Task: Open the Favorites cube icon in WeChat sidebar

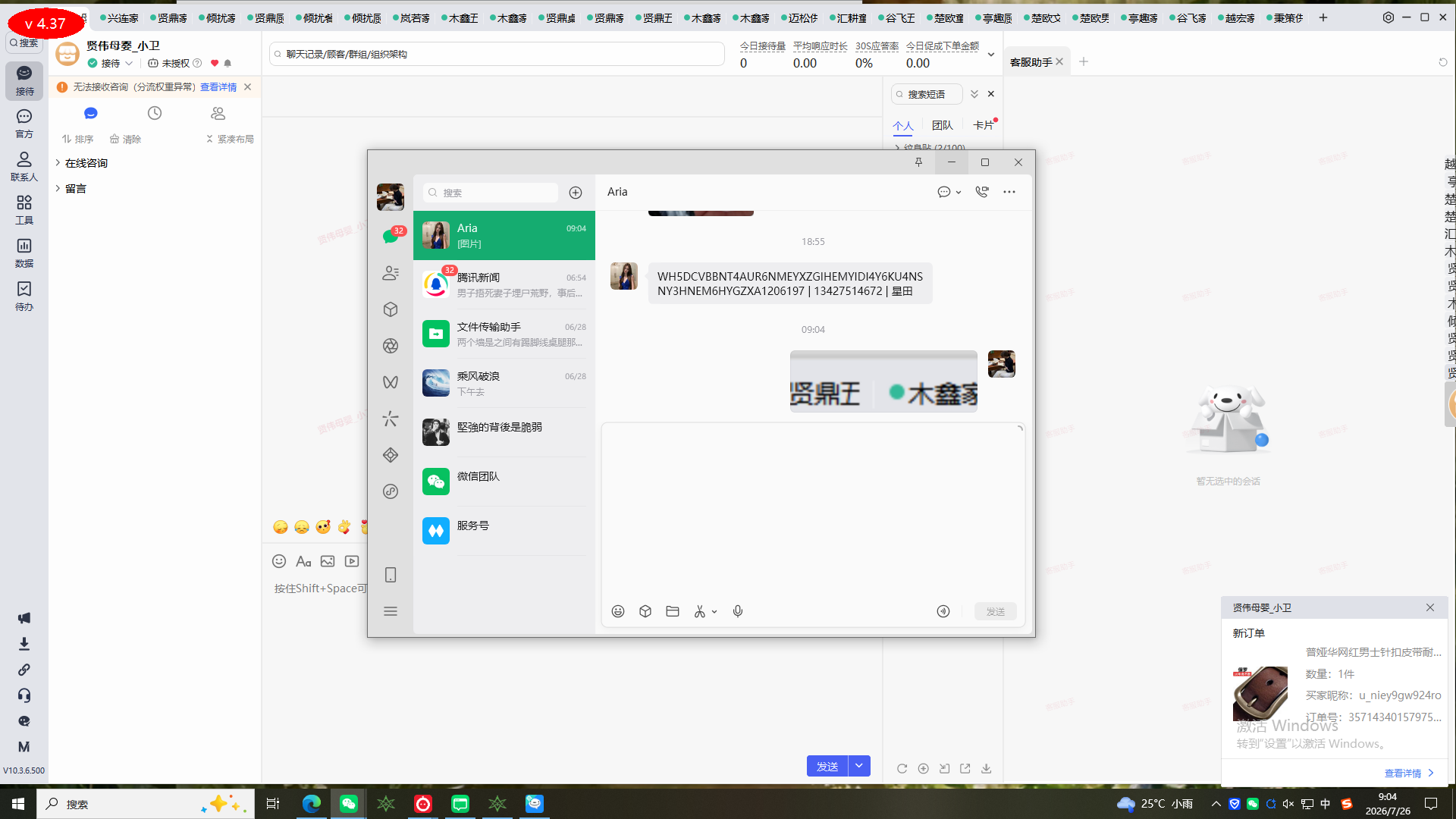Action: pos(391,309)
